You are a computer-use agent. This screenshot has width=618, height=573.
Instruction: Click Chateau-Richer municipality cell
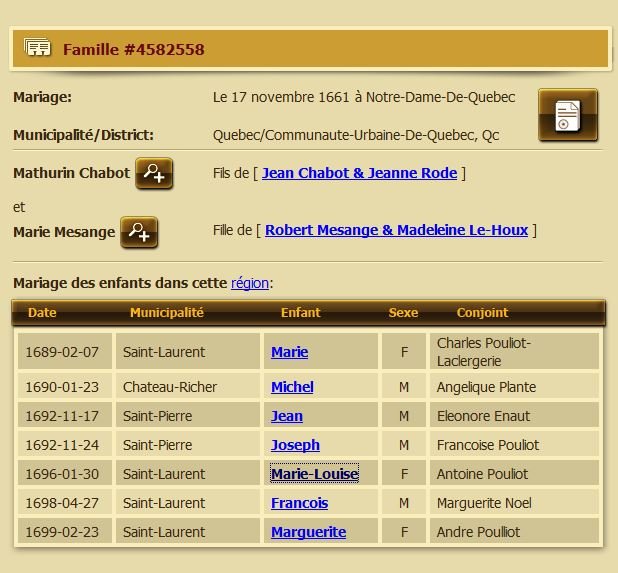[188, 387]
